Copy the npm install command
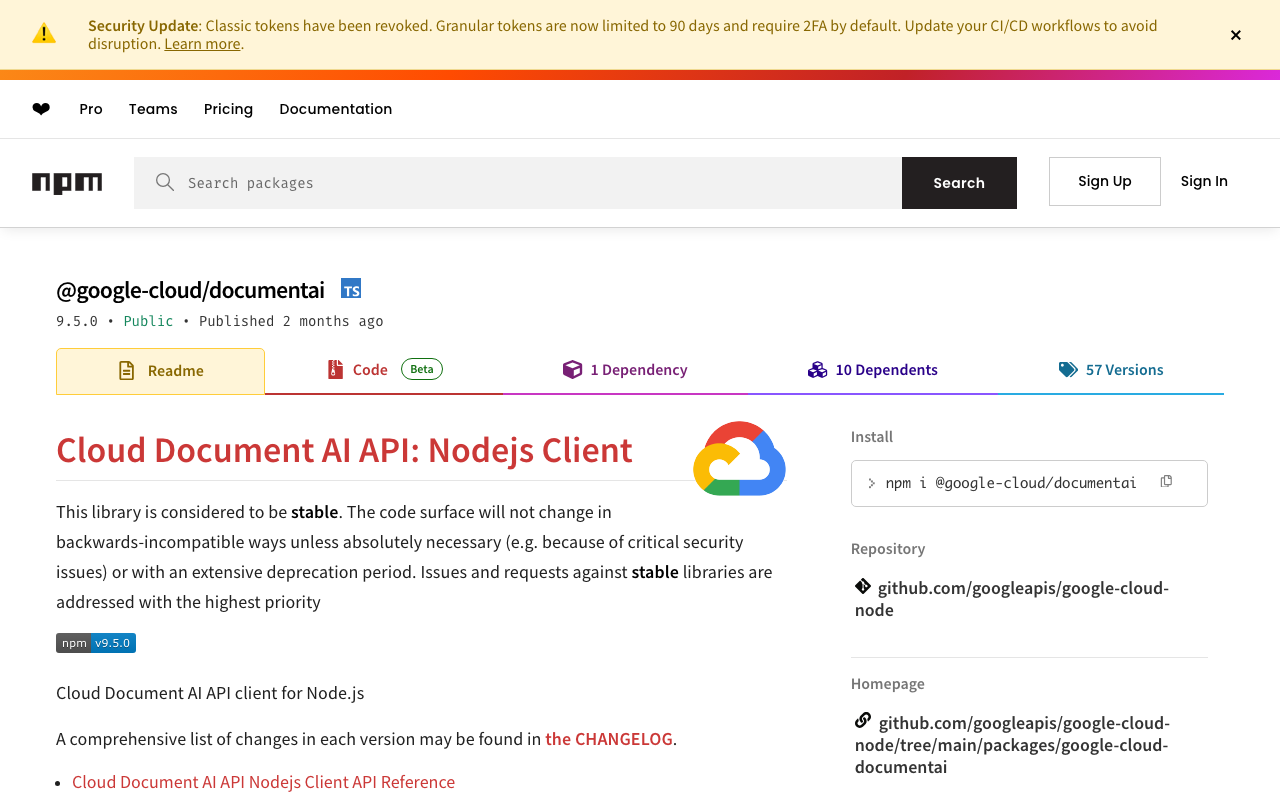Screen dimensions: 1280x800 click(1166, 482)
